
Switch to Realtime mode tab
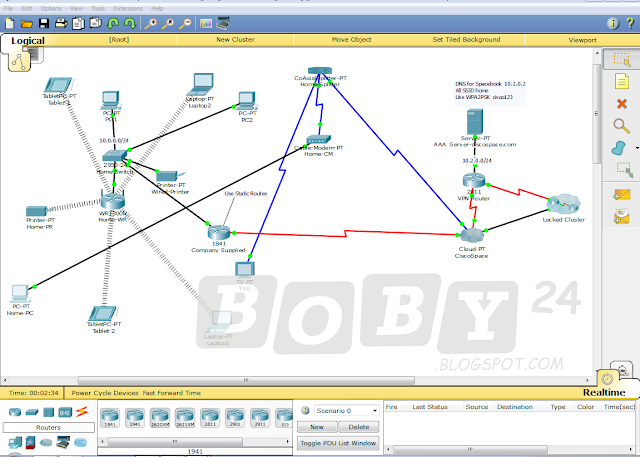(x=604, y=392)
